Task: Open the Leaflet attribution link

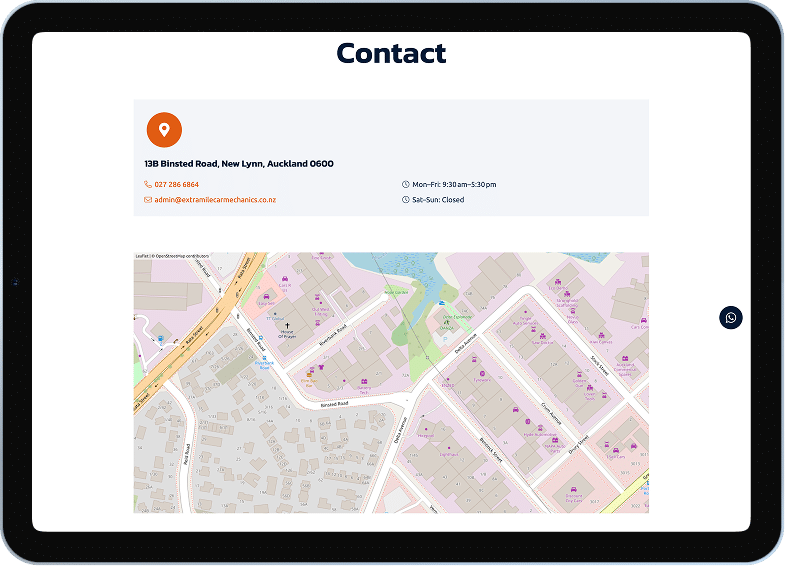Action: pos(140,257)
